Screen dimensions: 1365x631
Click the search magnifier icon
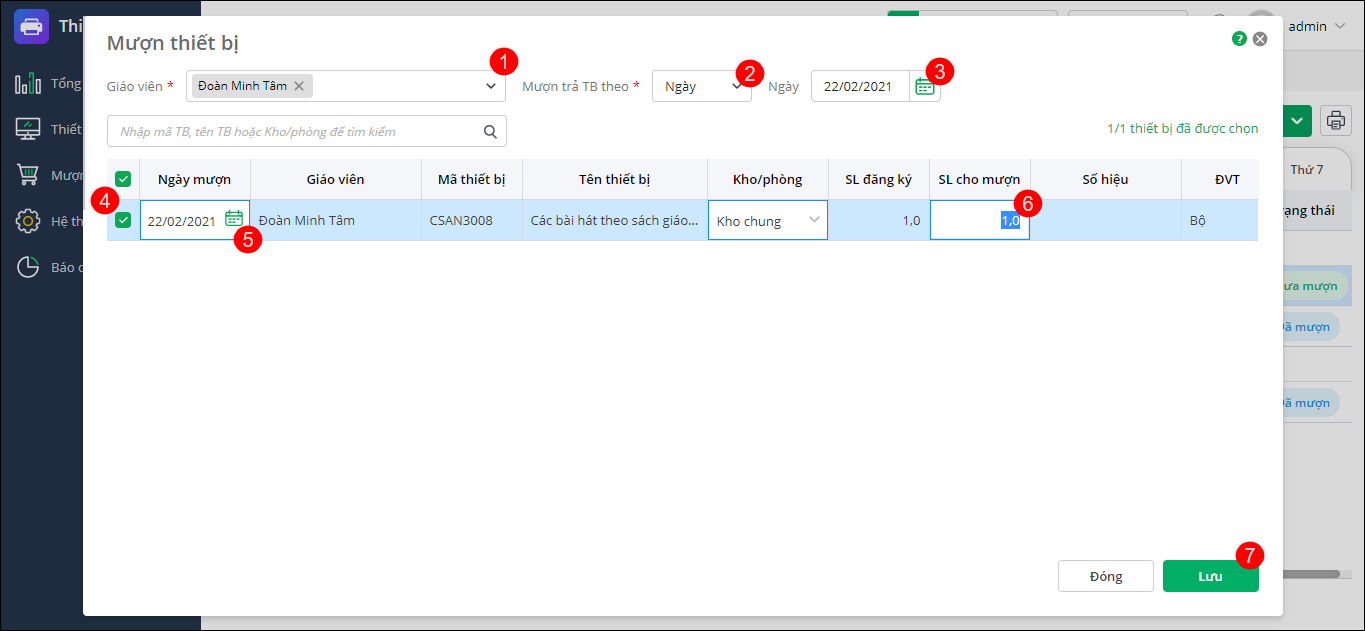click(x=490, y=131)
